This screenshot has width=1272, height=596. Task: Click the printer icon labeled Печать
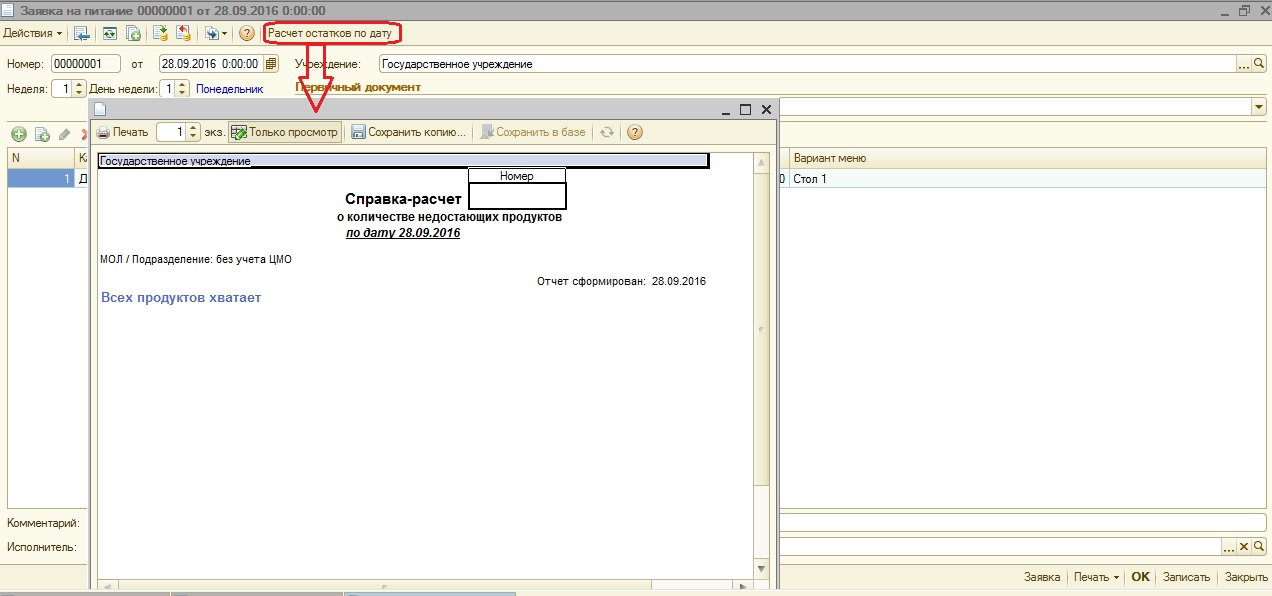(x=104, y=132)
